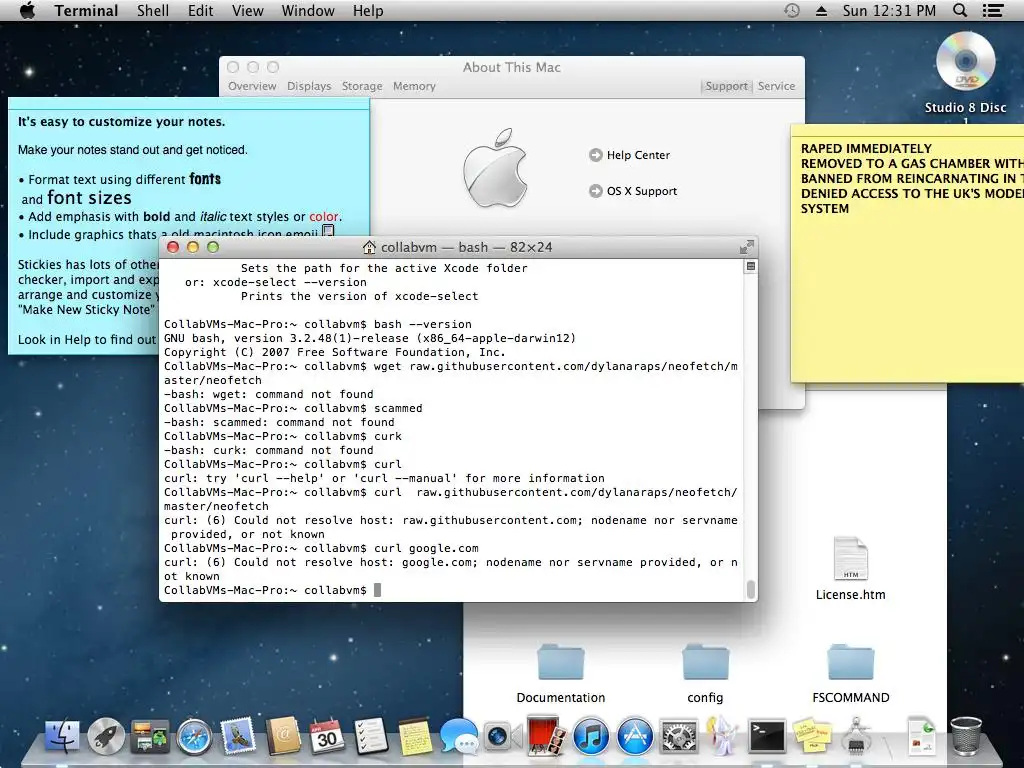
Task: Open the Documentation folder
Action: pyautogui.click(x=560, y=663)
